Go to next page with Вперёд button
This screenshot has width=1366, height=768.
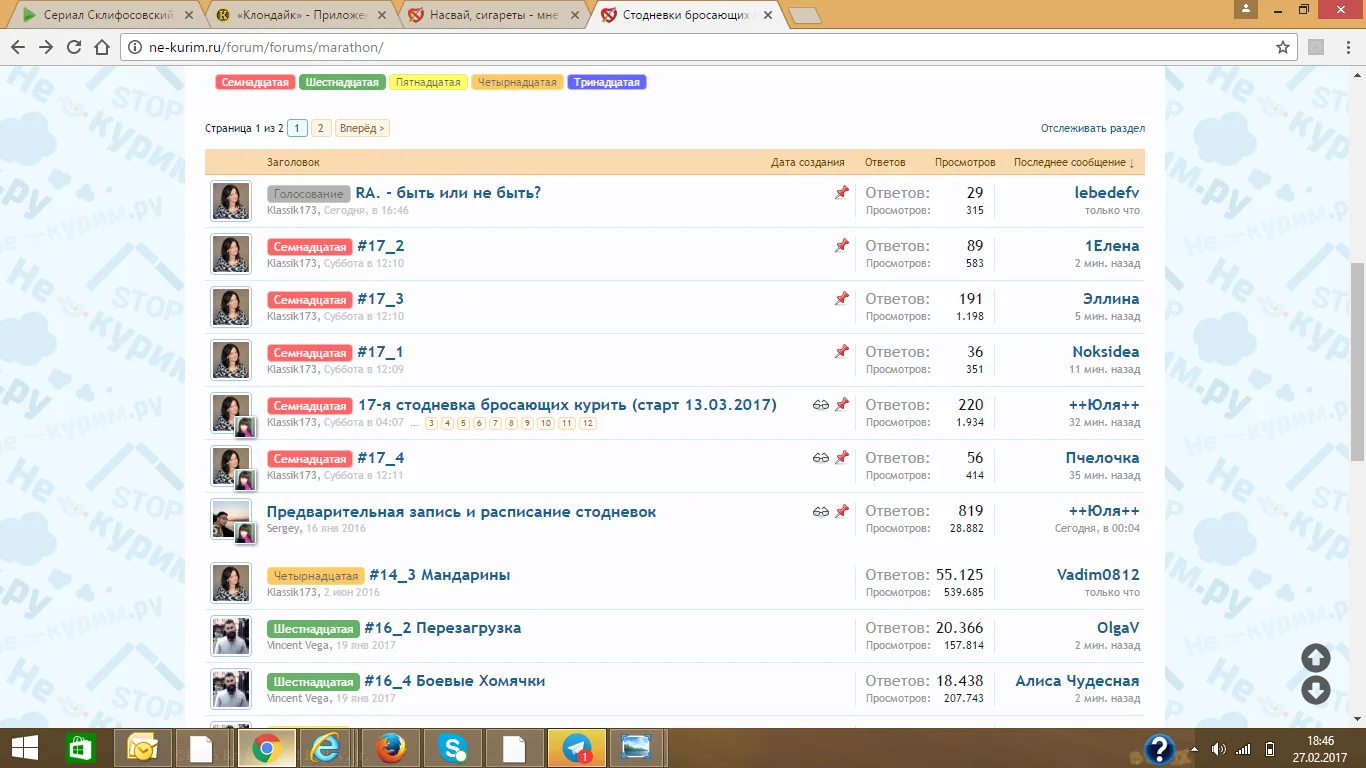tap(361, 128)
